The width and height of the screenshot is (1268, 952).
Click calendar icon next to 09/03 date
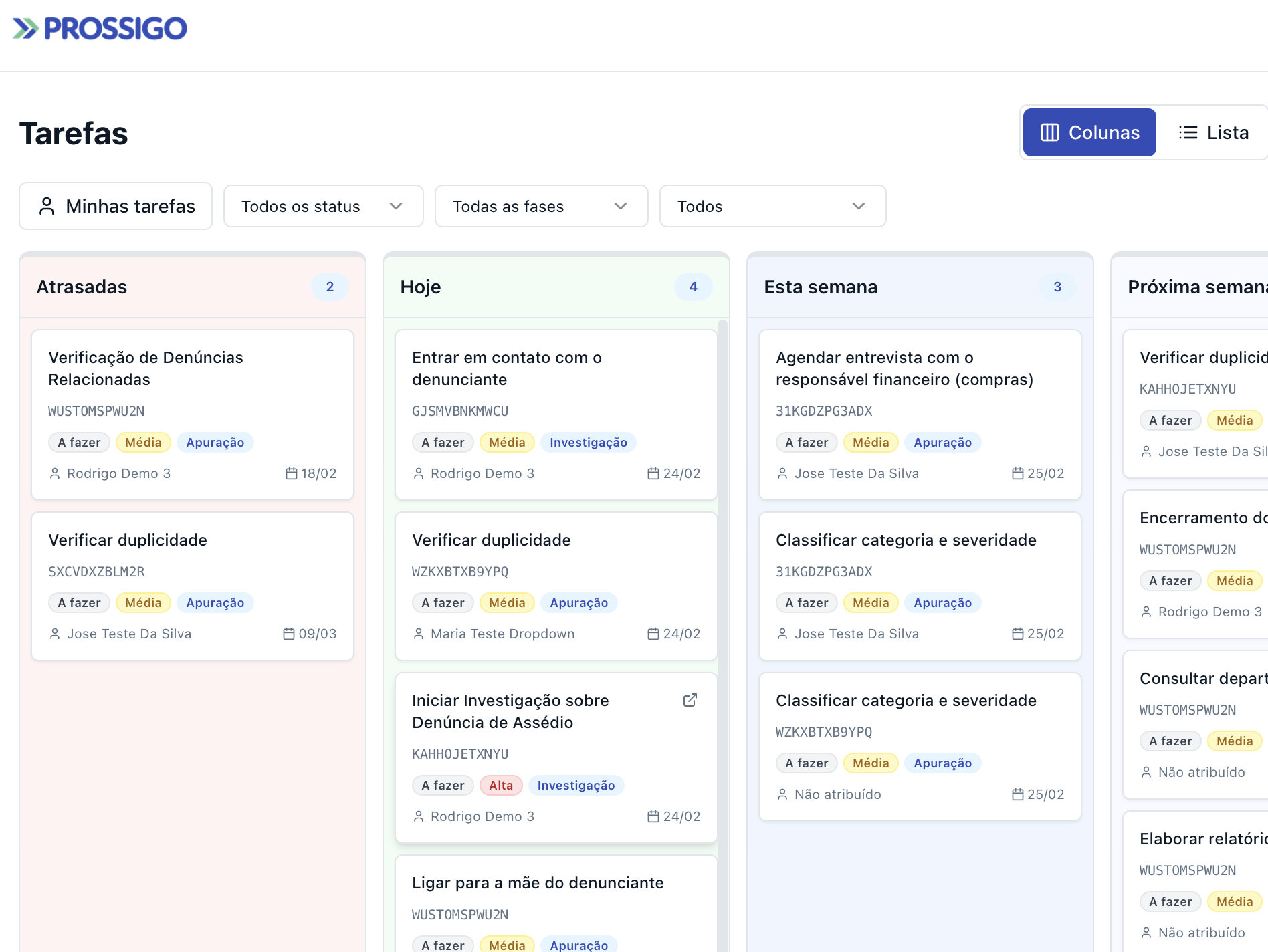tap(289, 634)
